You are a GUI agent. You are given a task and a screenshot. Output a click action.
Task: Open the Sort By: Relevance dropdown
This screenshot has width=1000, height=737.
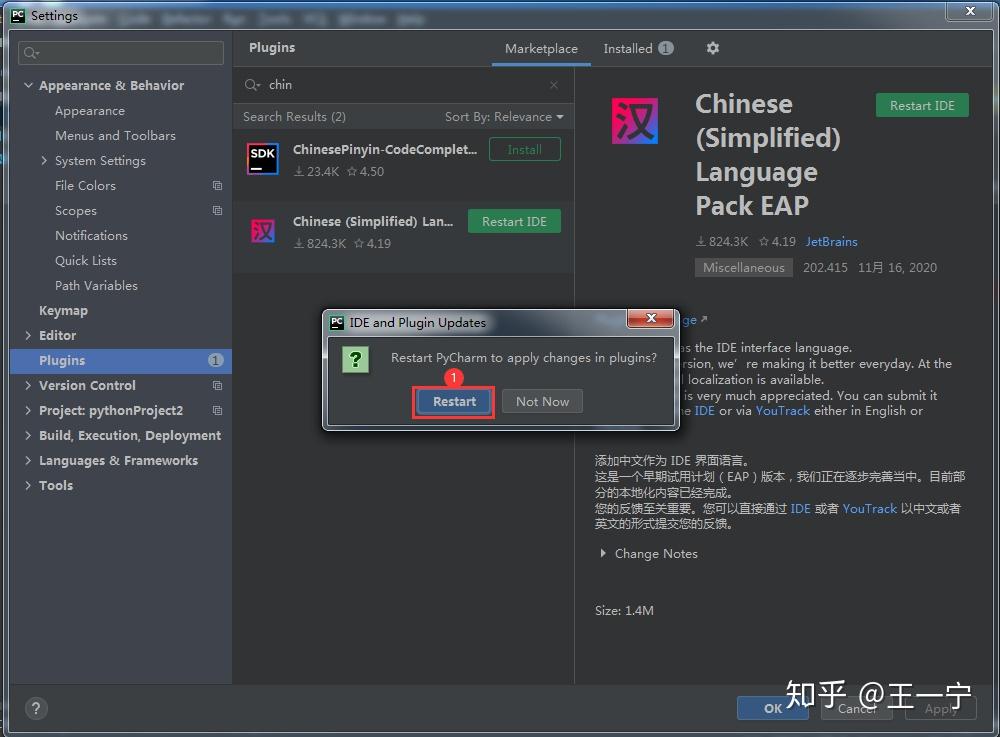click(x=504, y=117)
